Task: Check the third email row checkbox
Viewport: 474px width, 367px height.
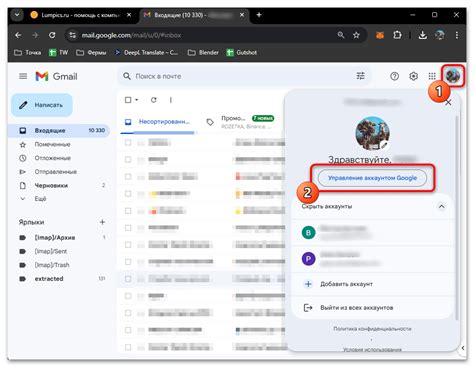Action: 128,177
